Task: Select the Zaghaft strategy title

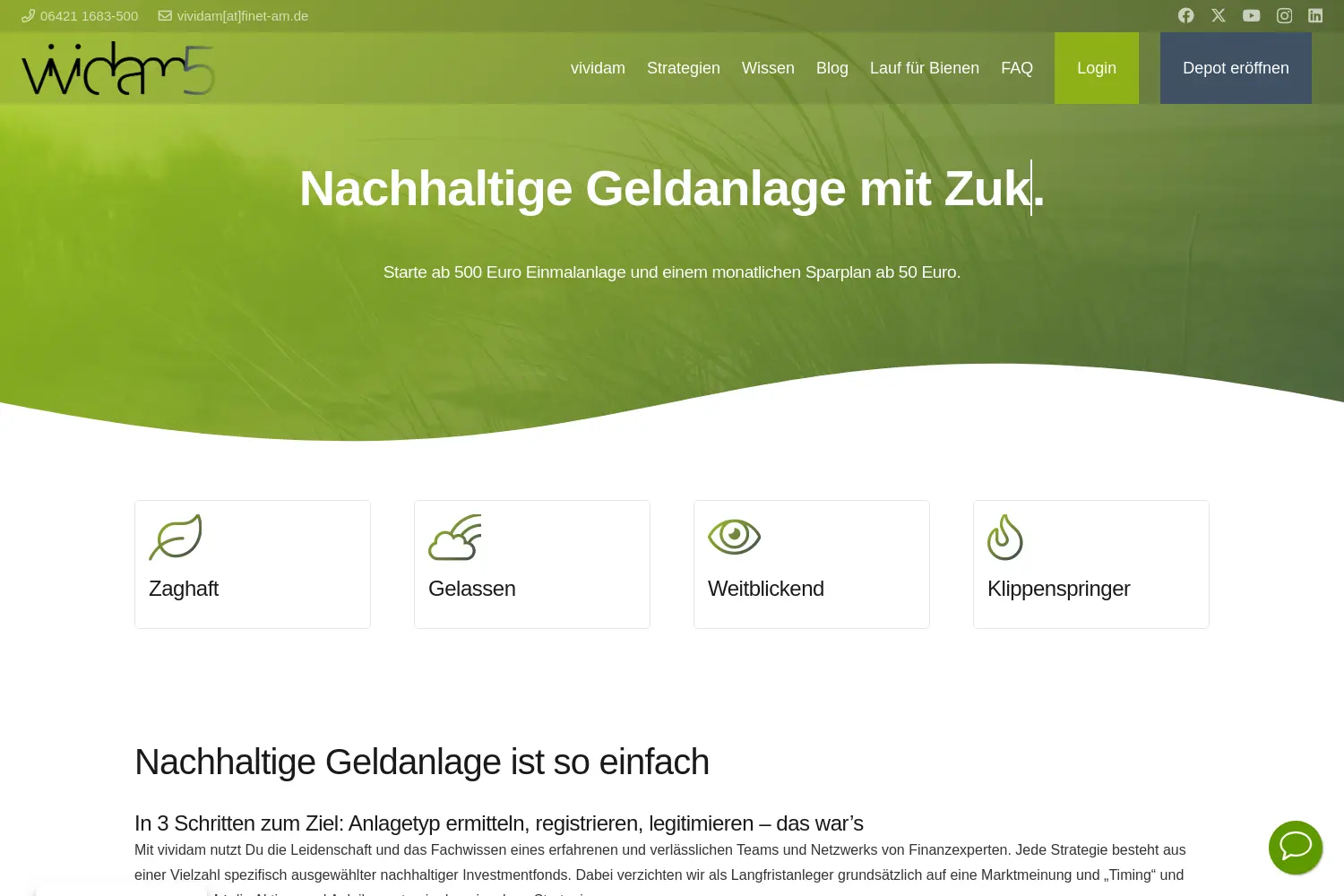Action: click(x=184, y=589)
